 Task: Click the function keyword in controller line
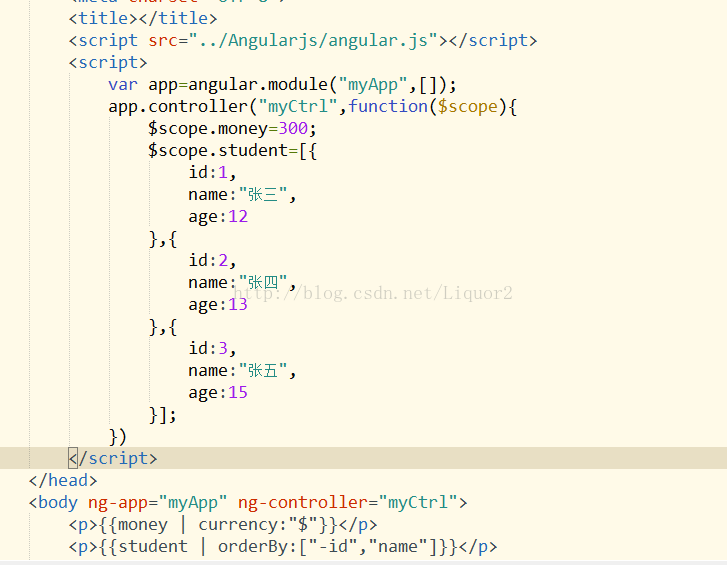[388, 107]
